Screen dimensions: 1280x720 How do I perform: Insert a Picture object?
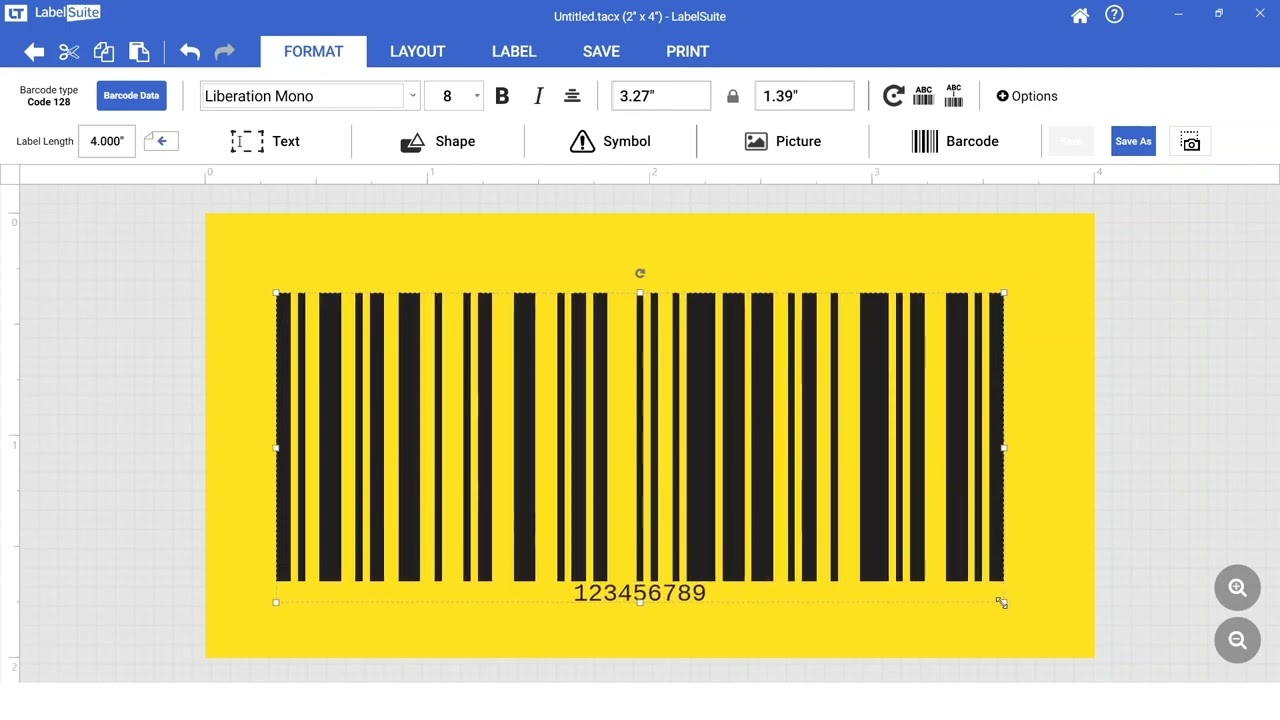tap(783, 141)
